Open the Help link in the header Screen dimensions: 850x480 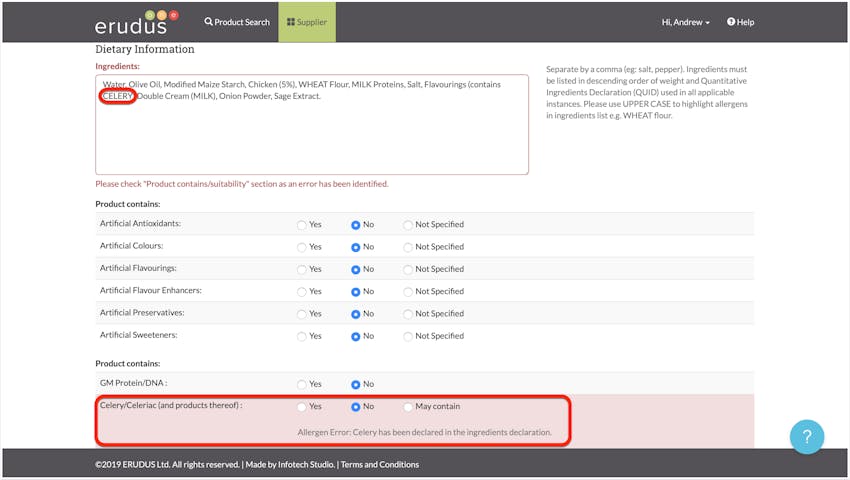[x=740, y=22]
